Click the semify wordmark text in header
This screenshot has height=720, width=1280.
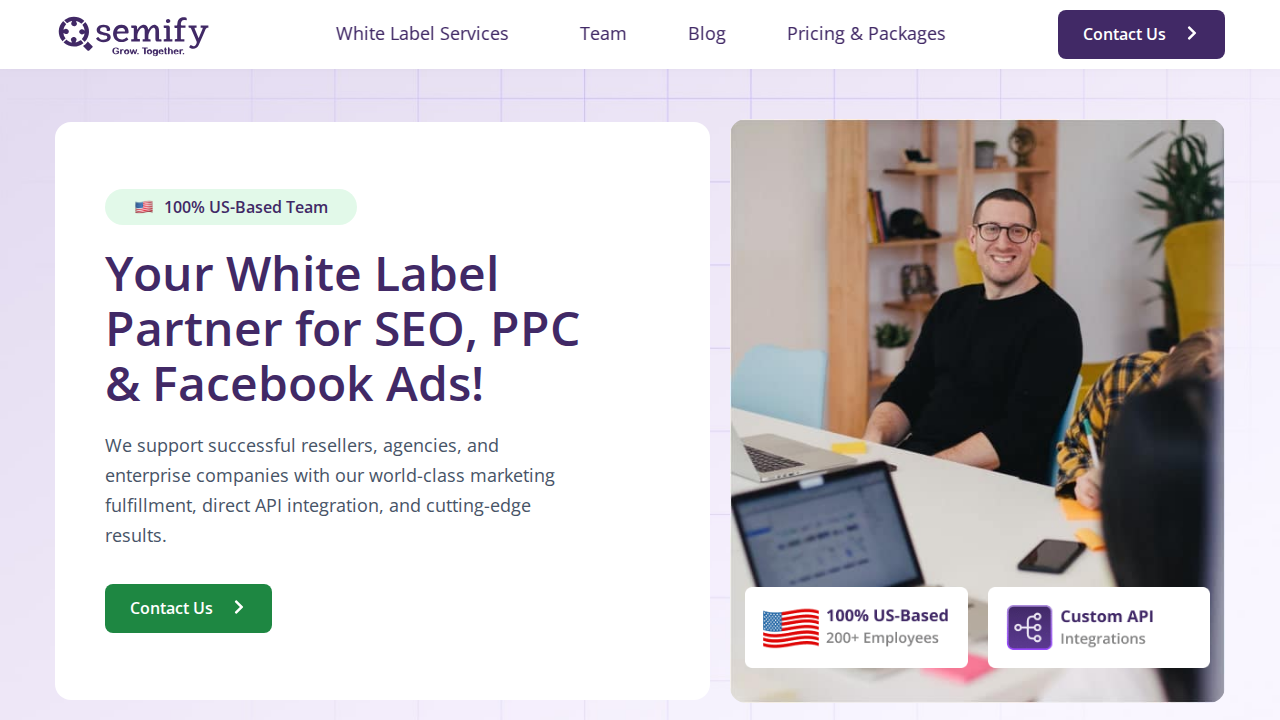click(153, 30)
